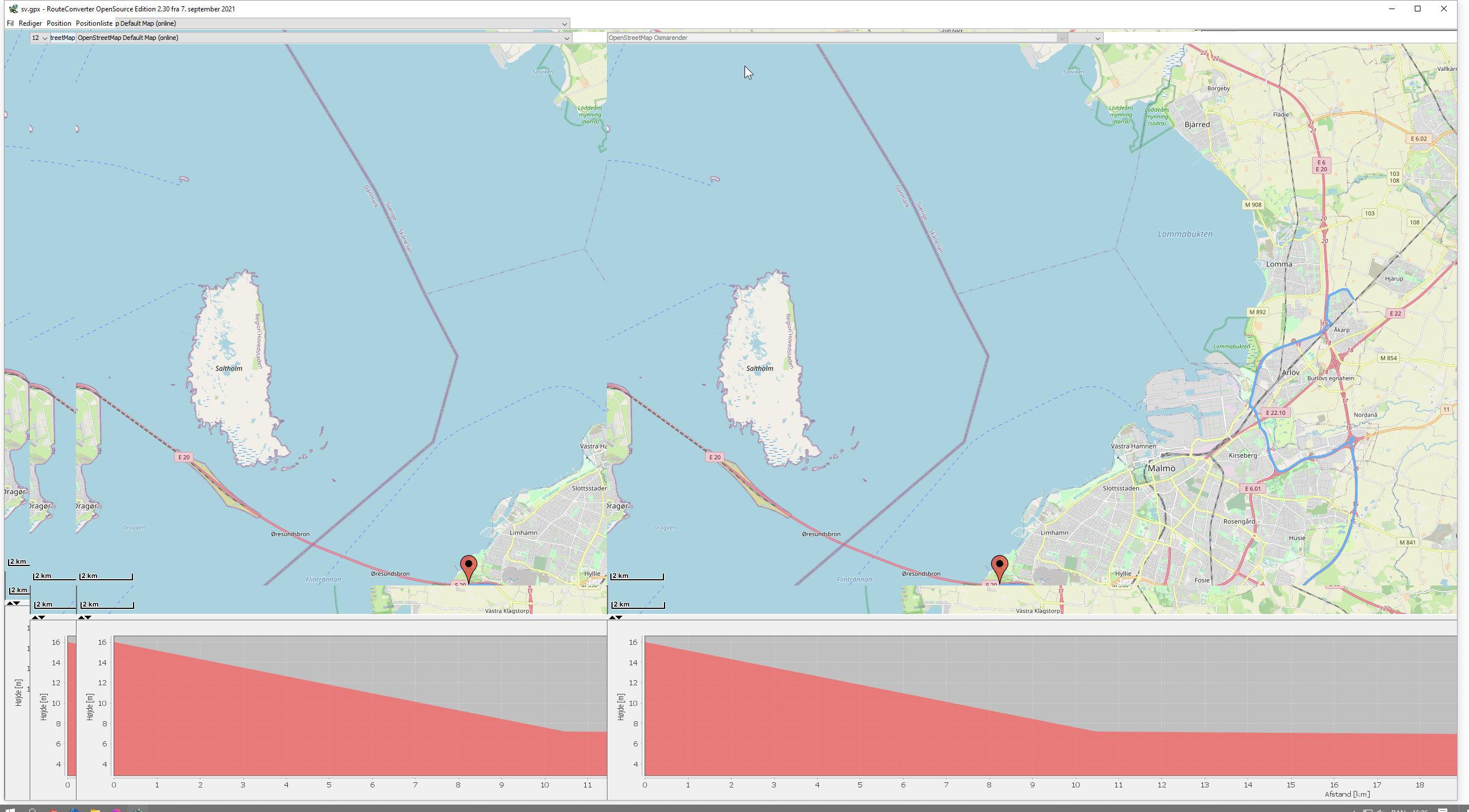The width and height of the screenshot is (1469, 812).
Task: Click the red position marker on left map
Action: click(x=468, y=566)
